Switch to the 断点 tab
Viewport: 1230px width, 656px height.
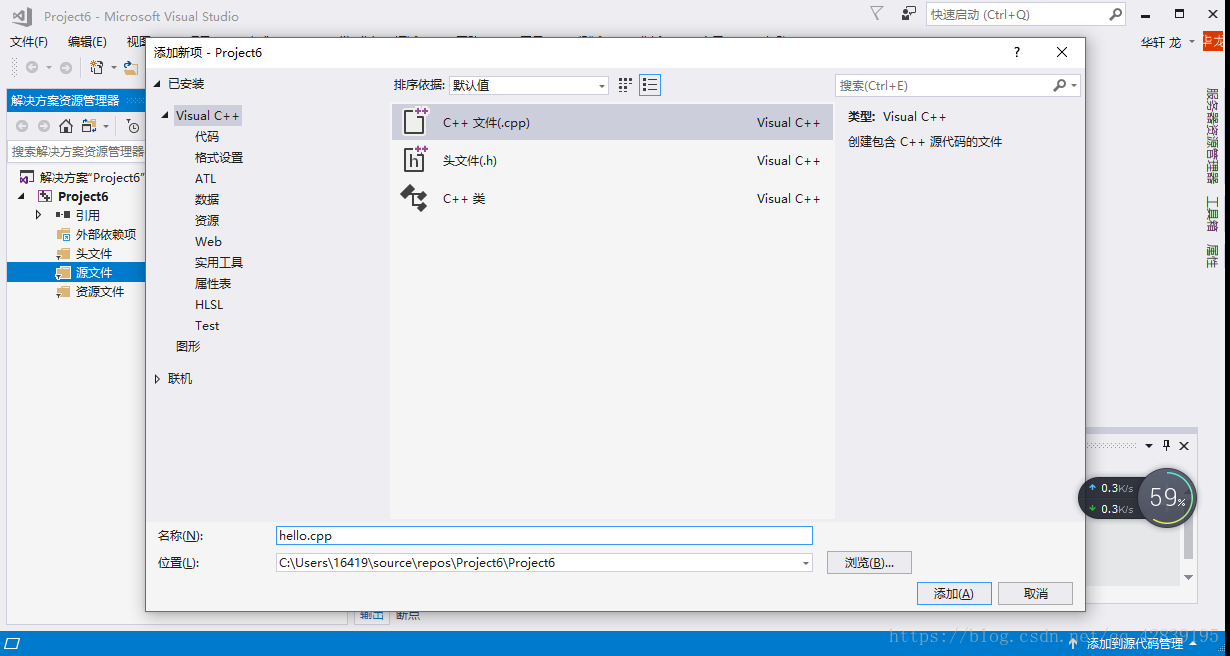tap(408, 615)
